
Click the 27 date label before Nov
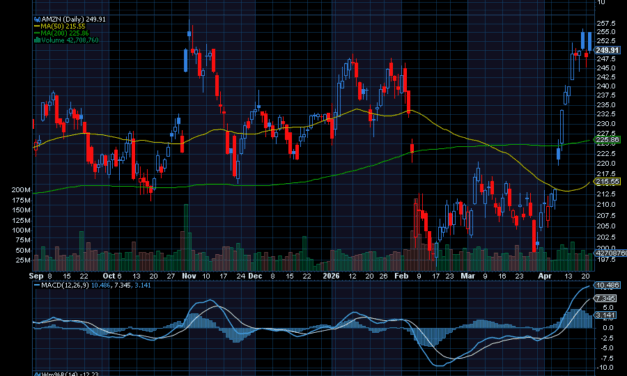[x=171, y=276]
